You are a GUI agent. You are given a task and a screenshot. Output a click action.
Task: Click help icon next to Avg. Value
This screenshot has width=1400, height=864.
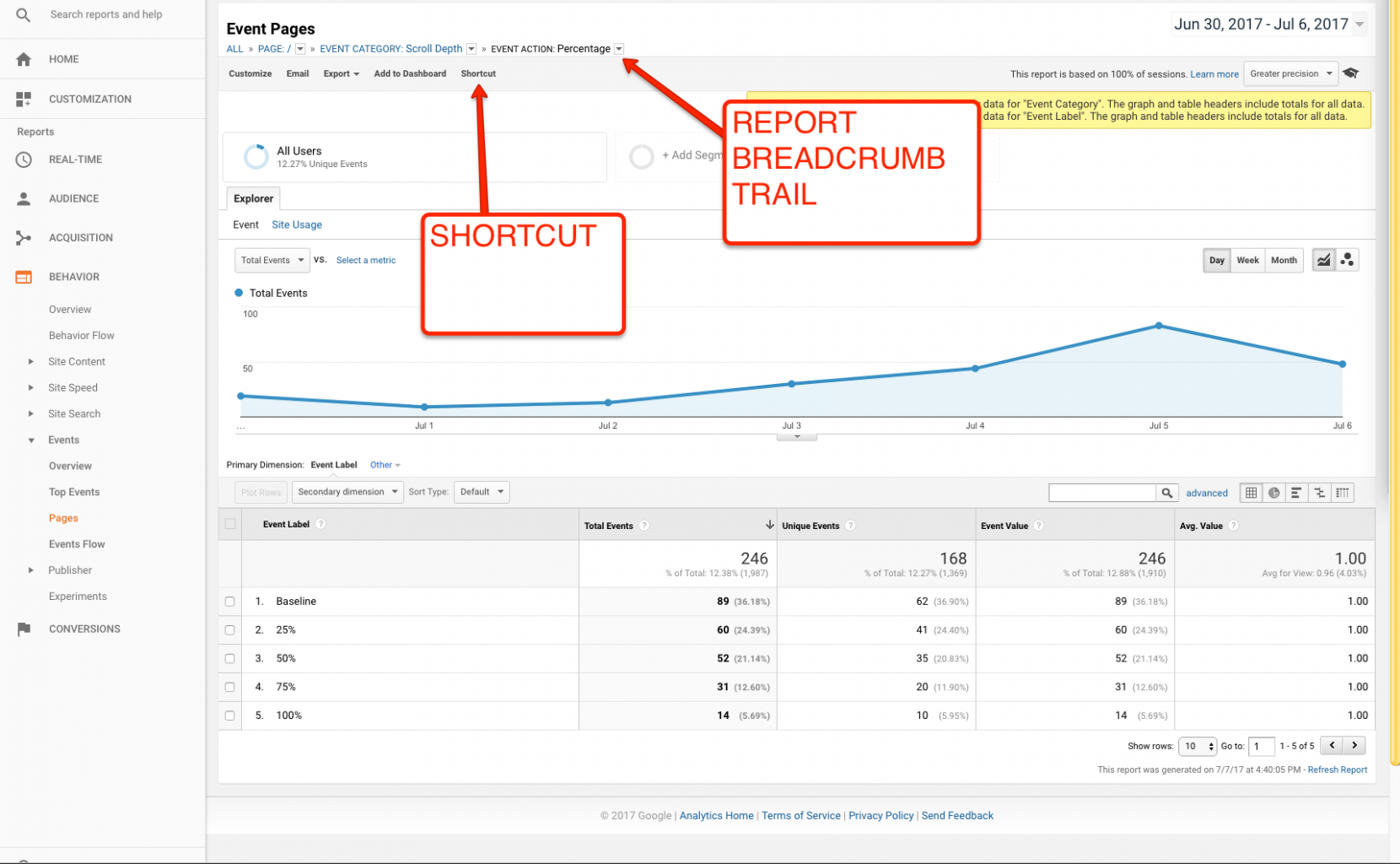(x=1233, y=526)
